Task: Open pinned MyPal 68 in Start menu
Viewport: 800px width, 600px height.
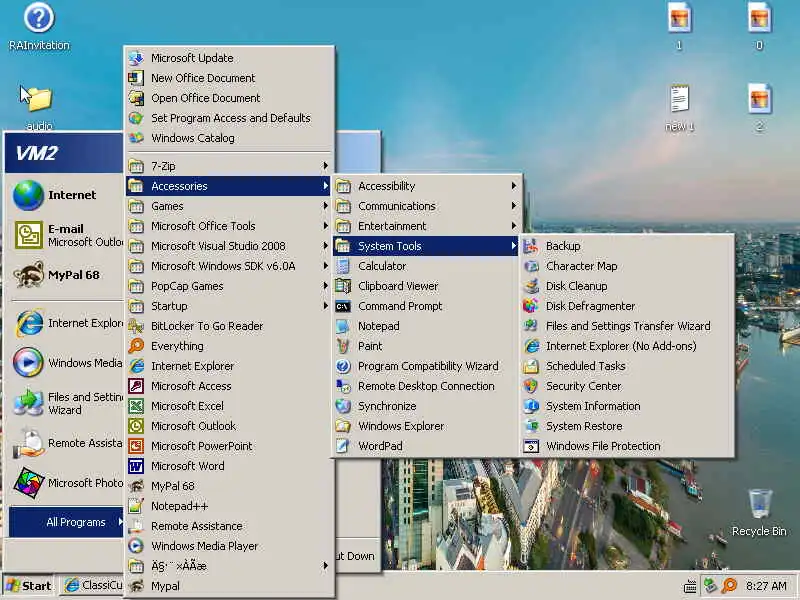Action: (65, 275)
